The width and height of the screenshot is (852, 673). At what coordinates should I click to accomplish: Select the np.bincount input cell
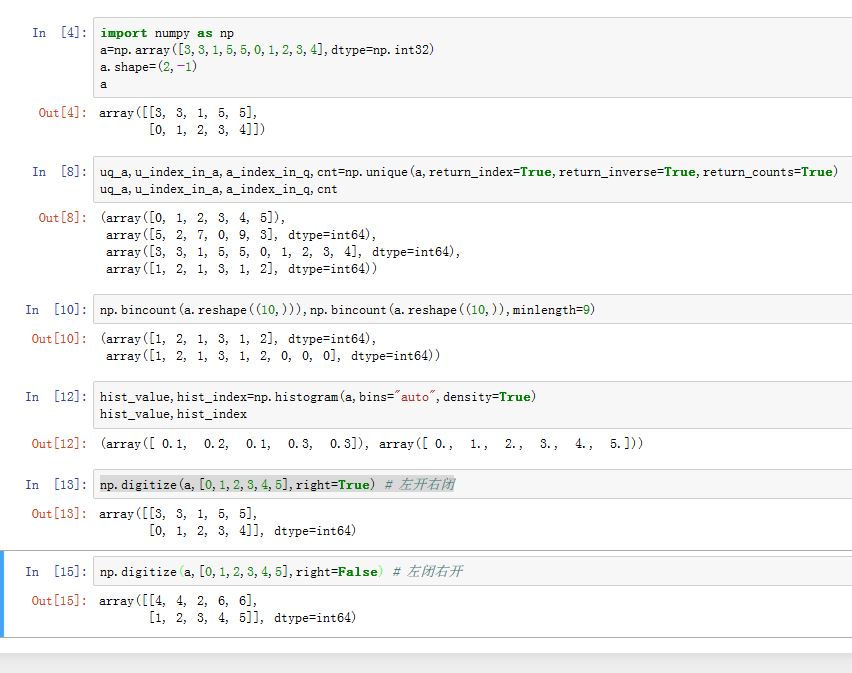pyautogui.click(x=470, y=310)
